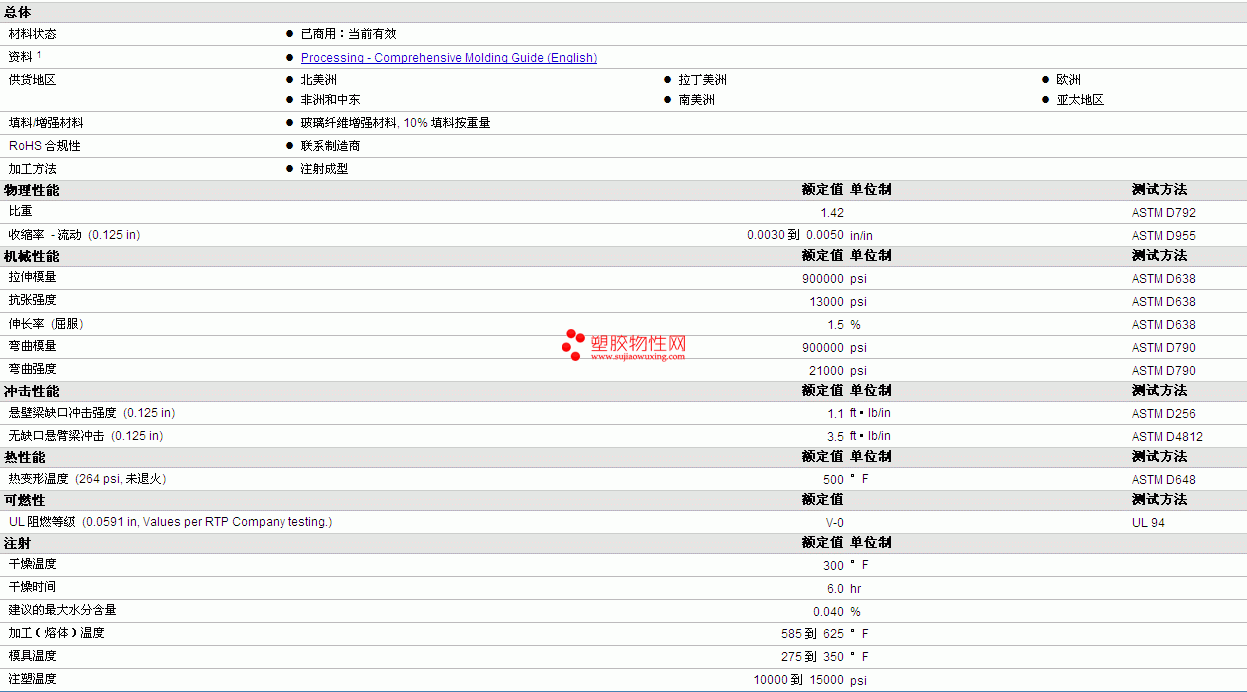Image resolution: width=1247 pixels, height=692 pixels.
Task: Select the 热性能 section header
Action: [x=24, y=457]
